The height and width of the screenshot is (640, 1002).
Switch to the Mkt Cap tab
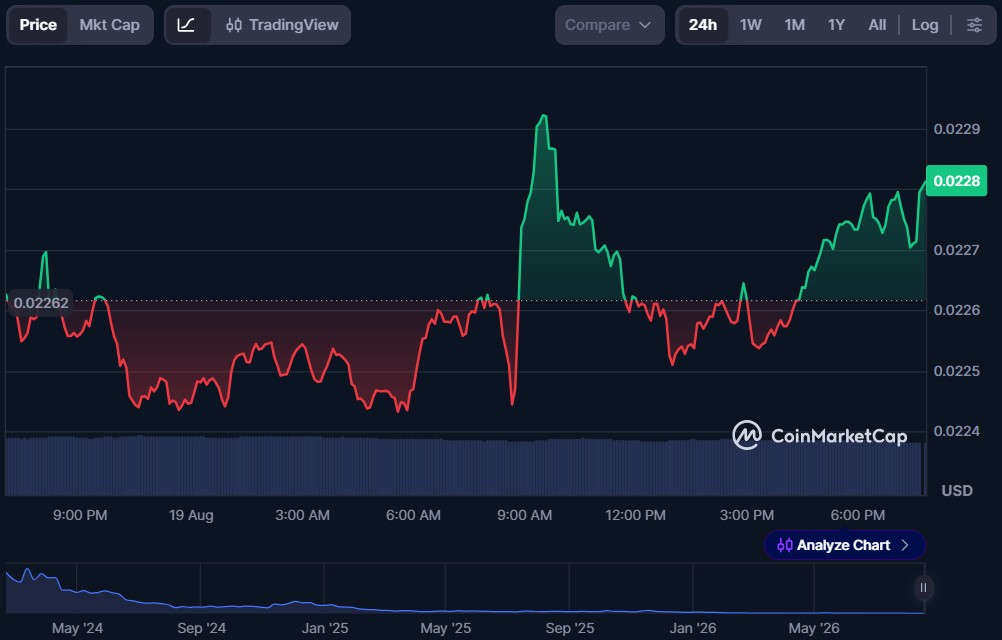[109, 25]
